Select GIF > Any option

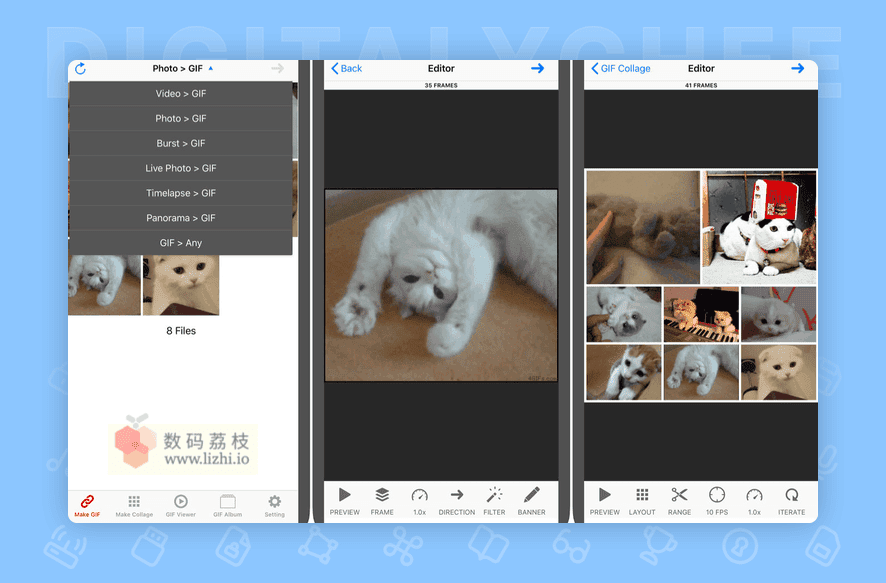[181, 243]
